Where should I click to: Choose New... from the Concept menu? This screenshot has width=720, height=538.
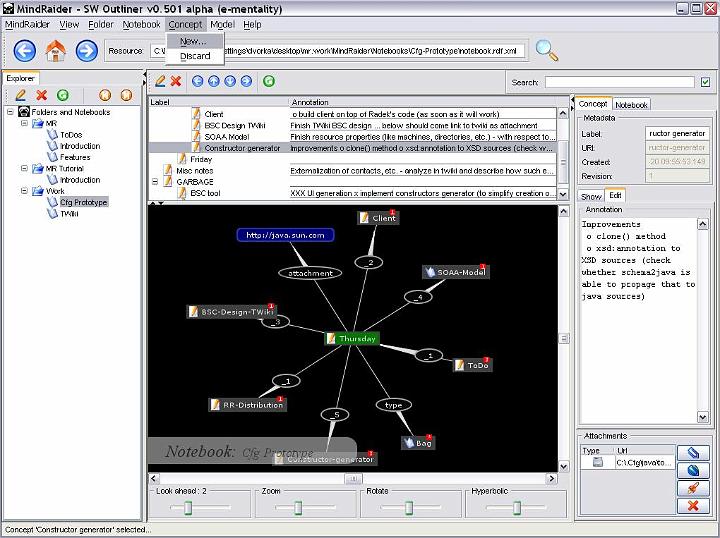click(x=195, y=41)
